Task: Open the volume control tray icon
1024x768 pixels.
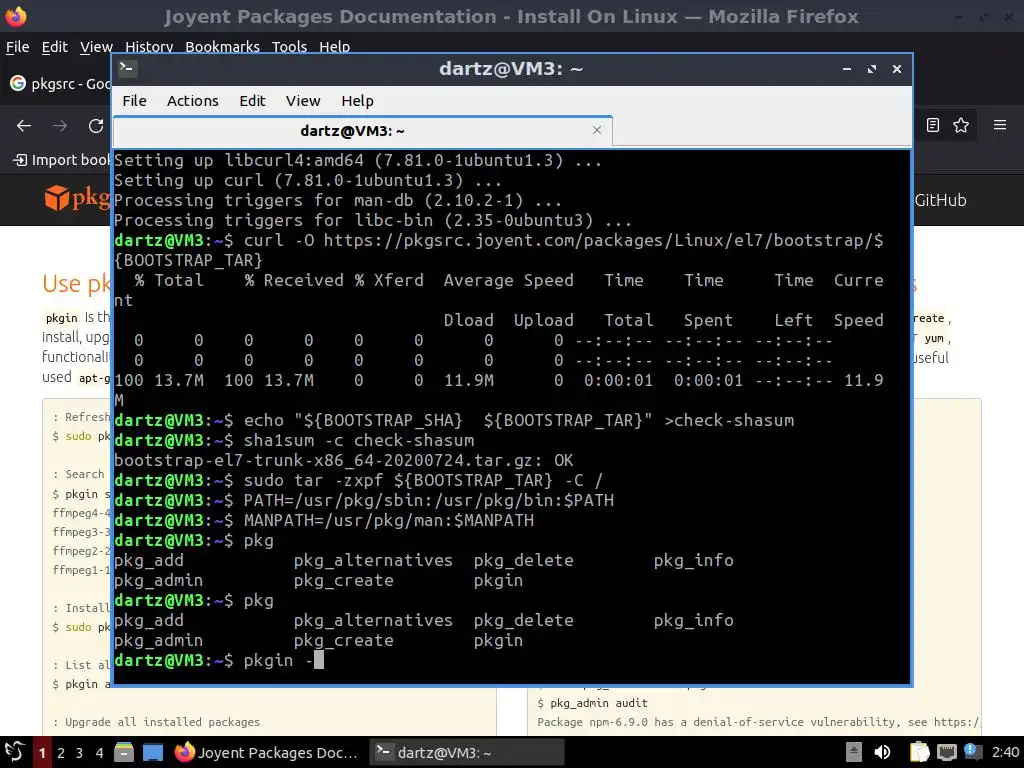Action: [882, 752]
